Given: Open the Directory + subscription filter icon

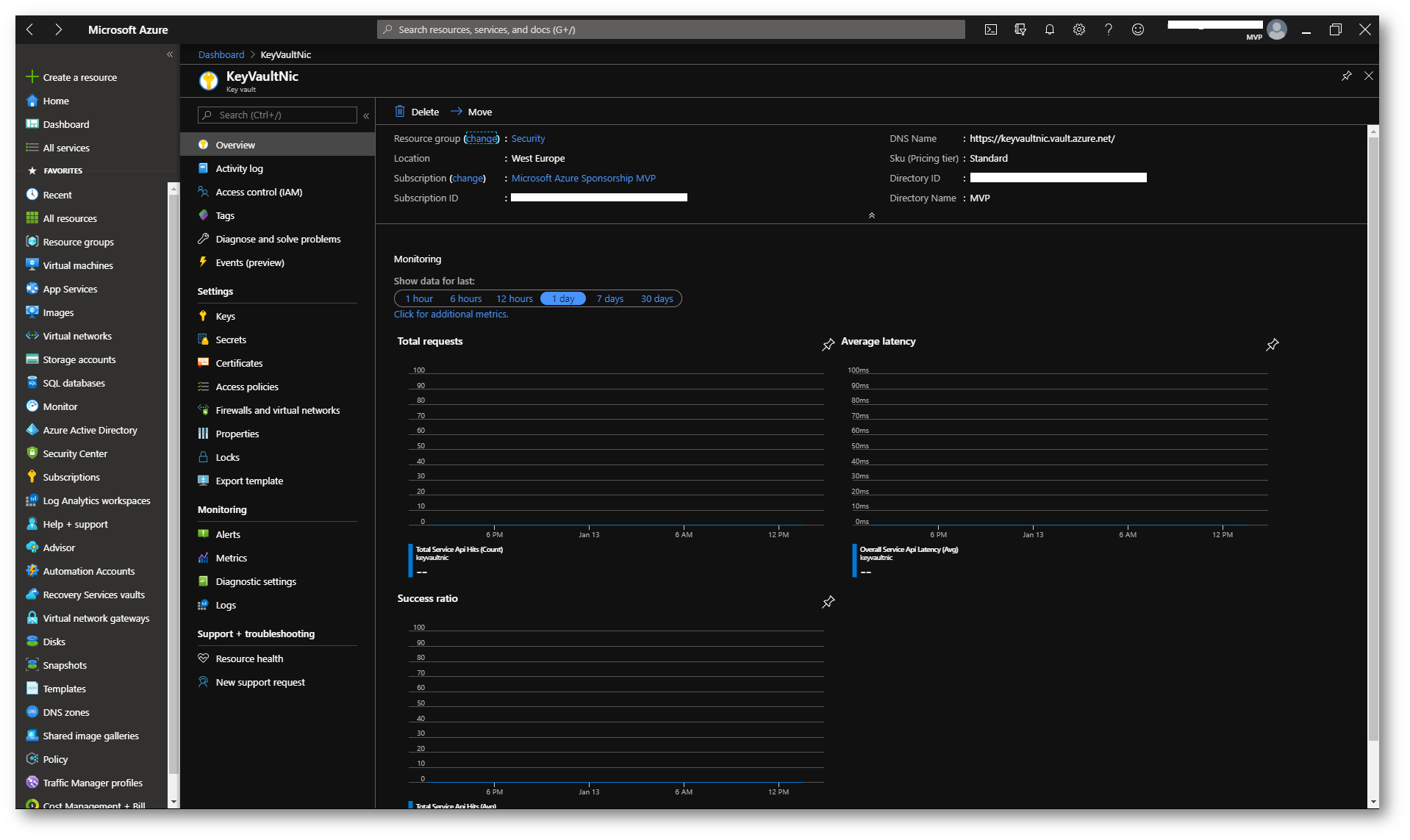Looking at the screenshot, I should pyautogui.click(x=1020, y=29).
